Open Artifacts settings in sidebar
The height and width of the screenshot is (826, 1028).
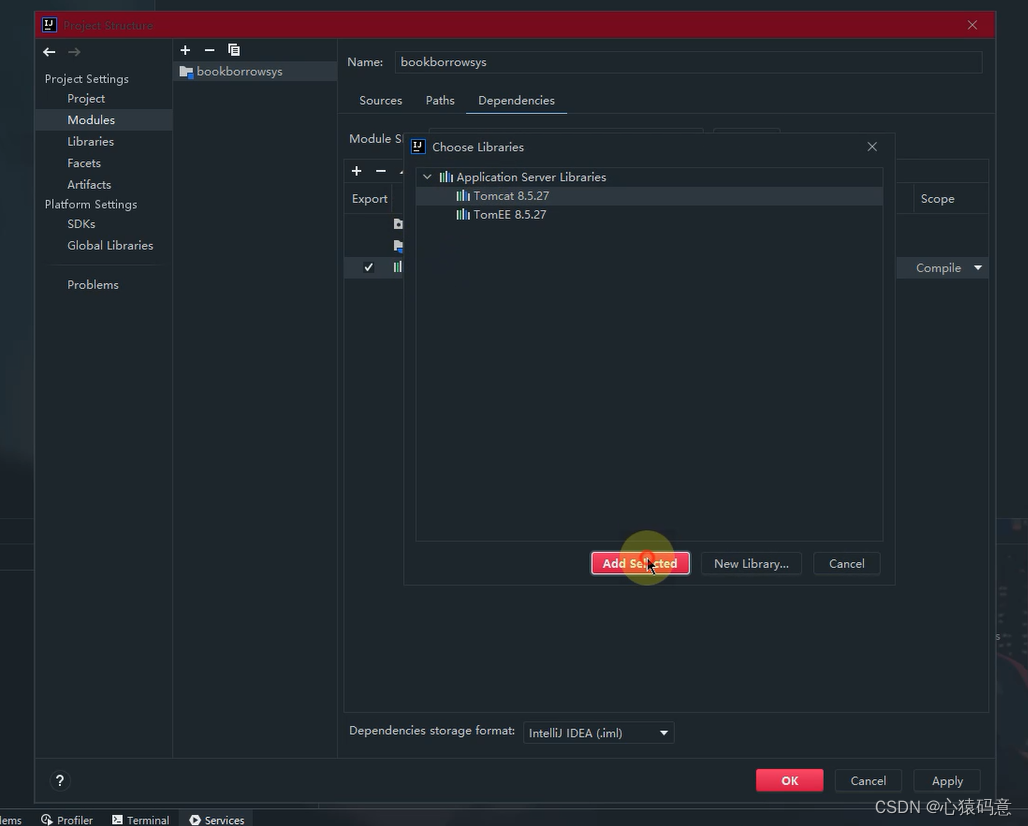[x=89, y=185]
